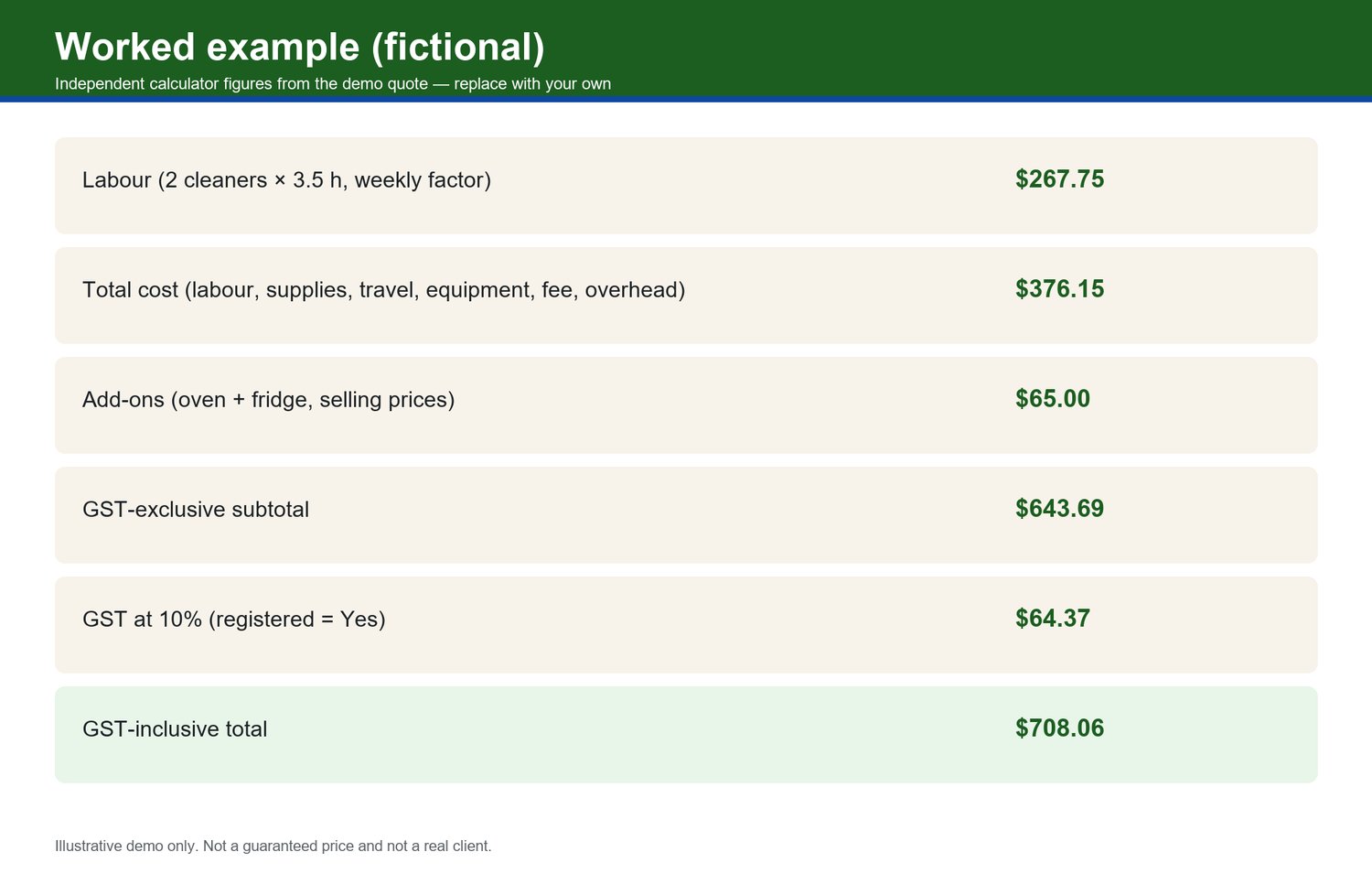Click the illustrative demo disclaimer text
This screenshot has width=1372, height=895.
273,846
